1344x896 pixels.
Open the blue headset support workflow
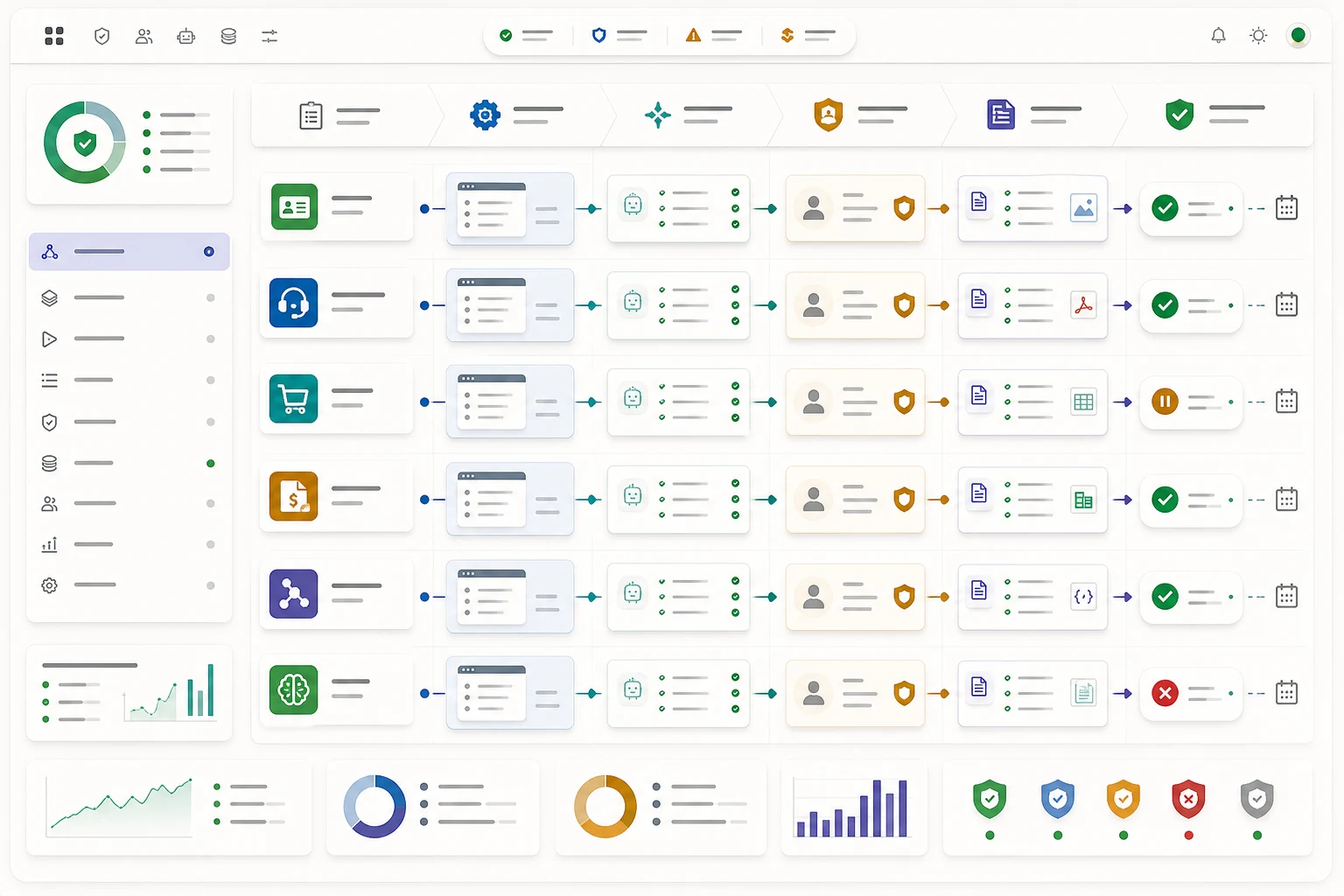coord(336,303)
